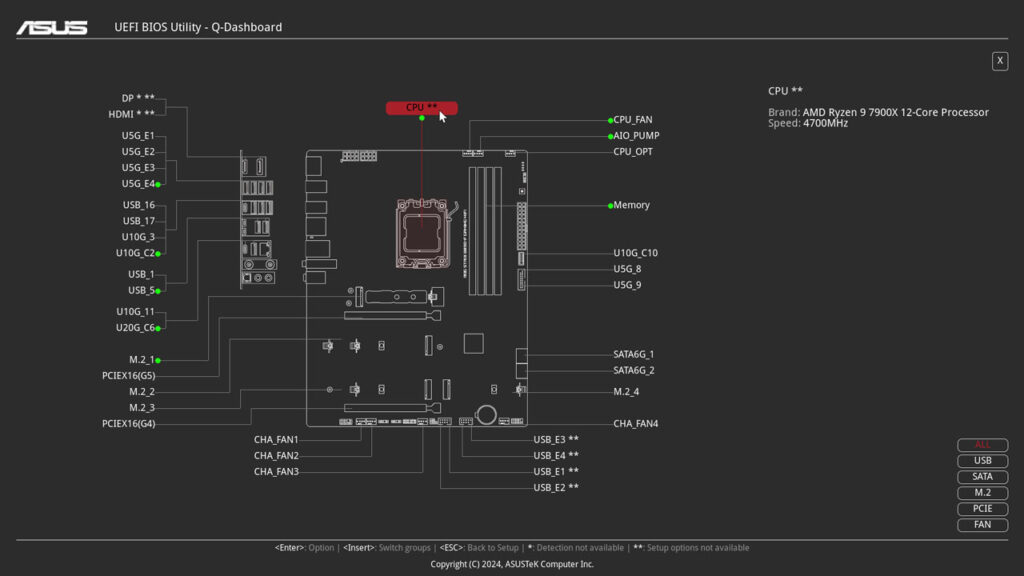Select the AIO_PUMP header indicator
The height and width of the screenshot is (576, 1024).
636,135
